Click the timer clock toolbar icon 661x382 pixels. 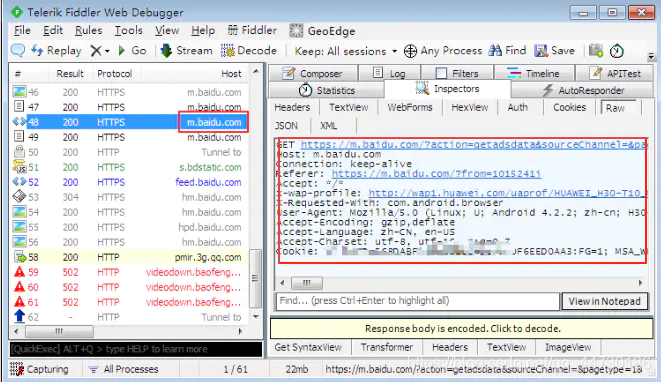click(616, 51)
